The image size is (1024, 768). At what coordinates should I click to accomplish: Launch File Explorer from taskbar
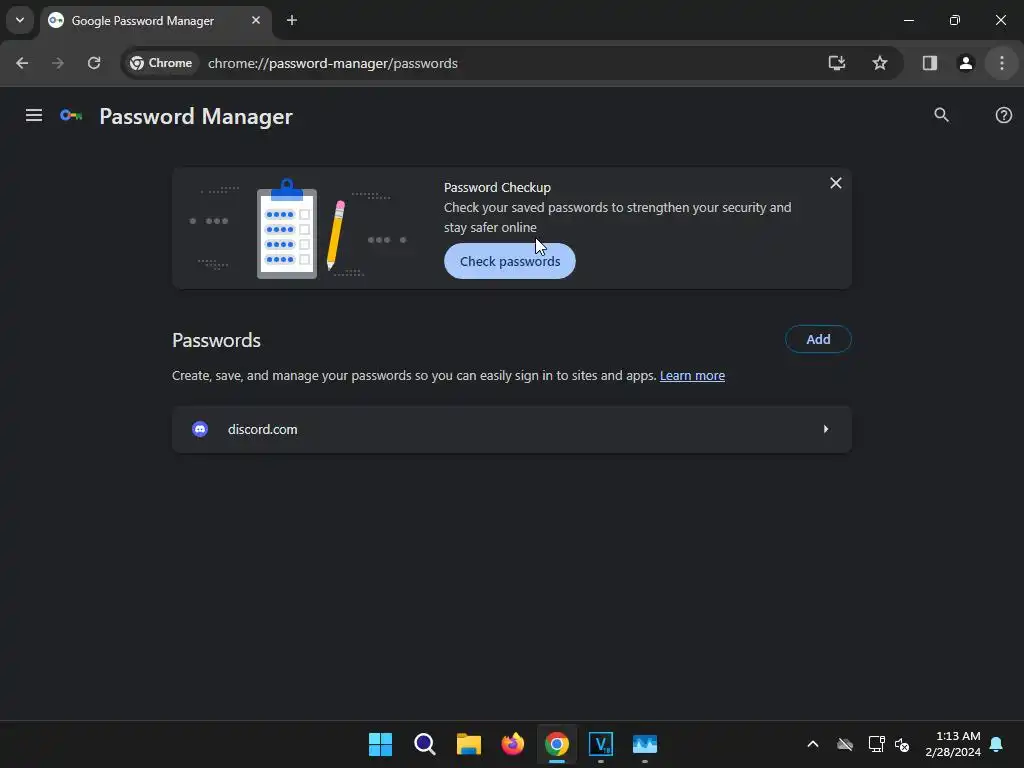[468, 744]
